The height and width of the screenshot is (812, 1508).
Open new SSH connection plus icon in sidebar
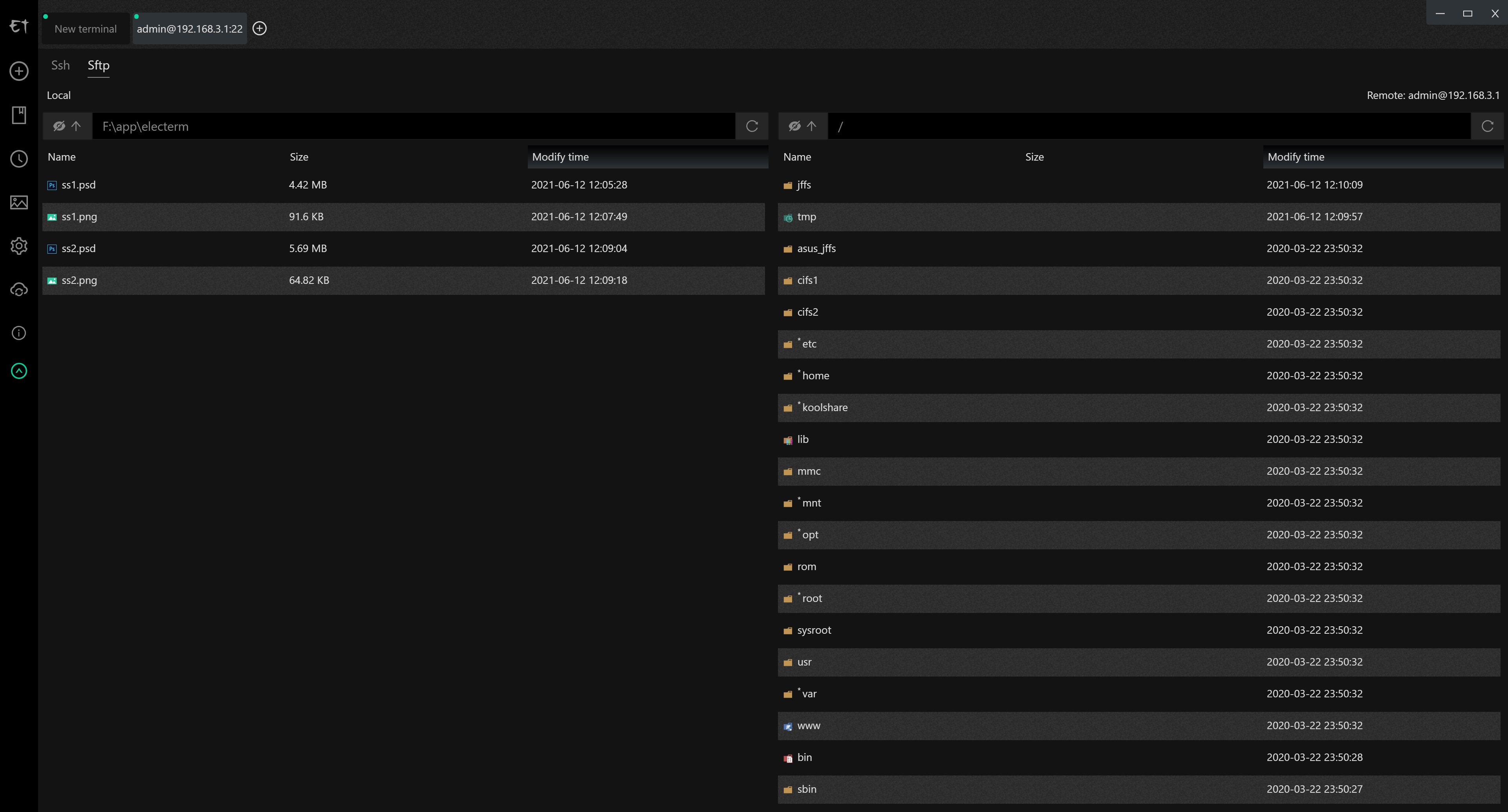[x=19, y=71]
